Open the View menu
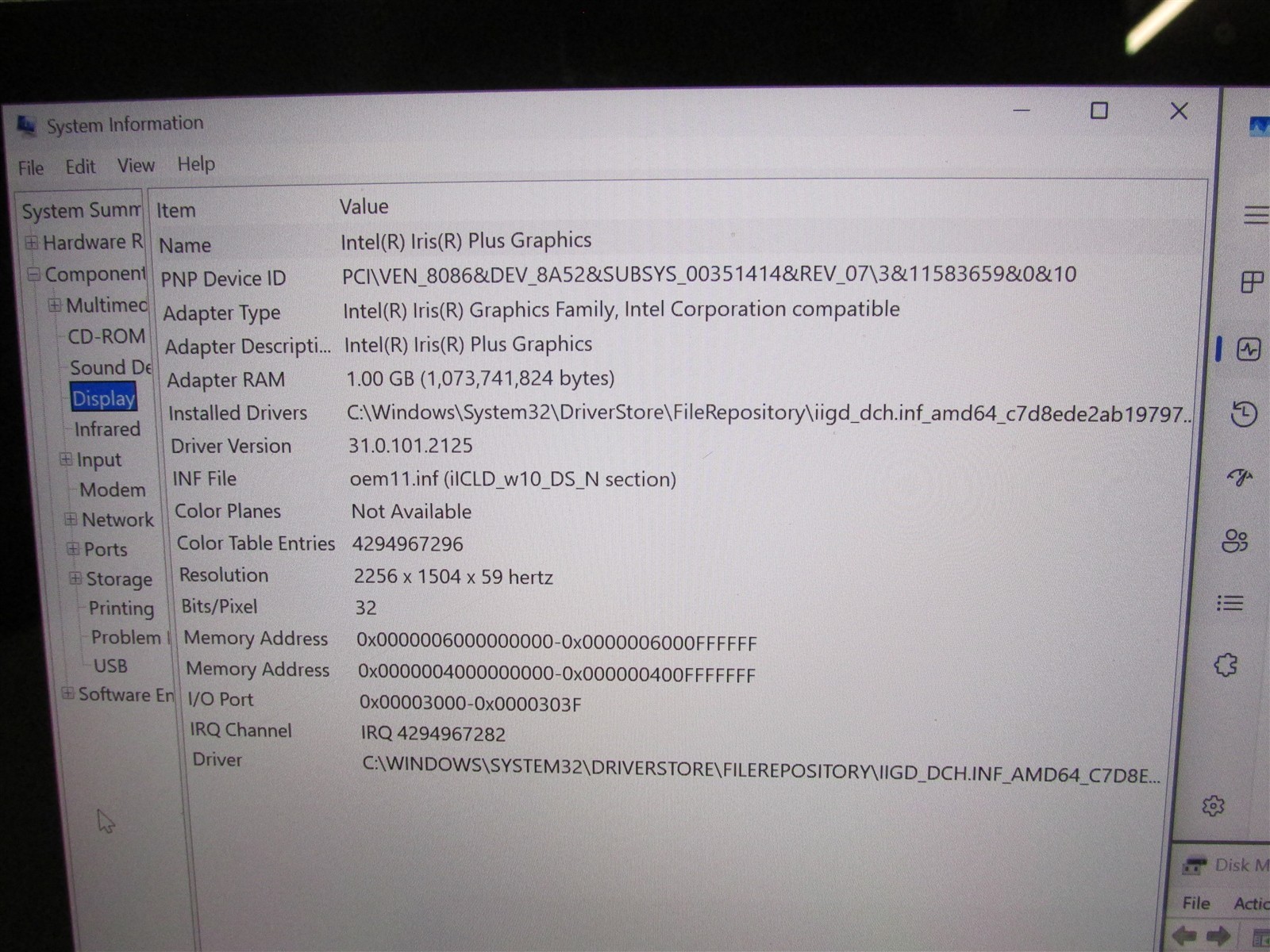Image resolution: width=1270 pixels, height=952 pixels. [136, 165]
